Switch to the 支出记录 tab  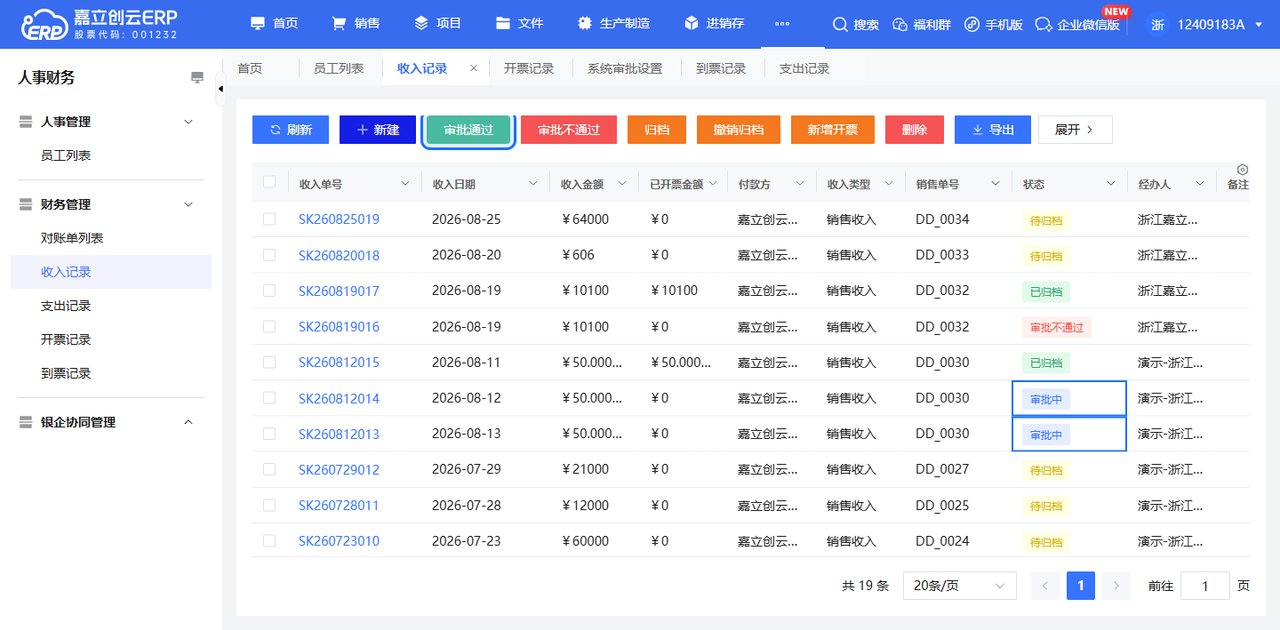tap(804, 68)
